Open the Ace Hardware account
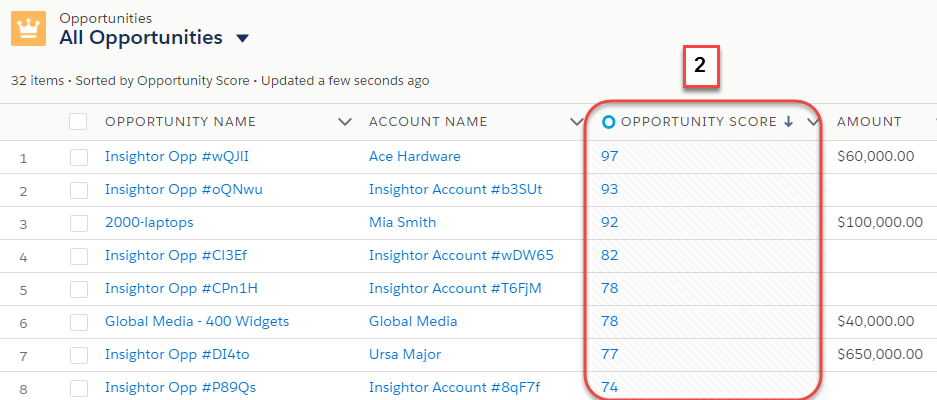 415,157
